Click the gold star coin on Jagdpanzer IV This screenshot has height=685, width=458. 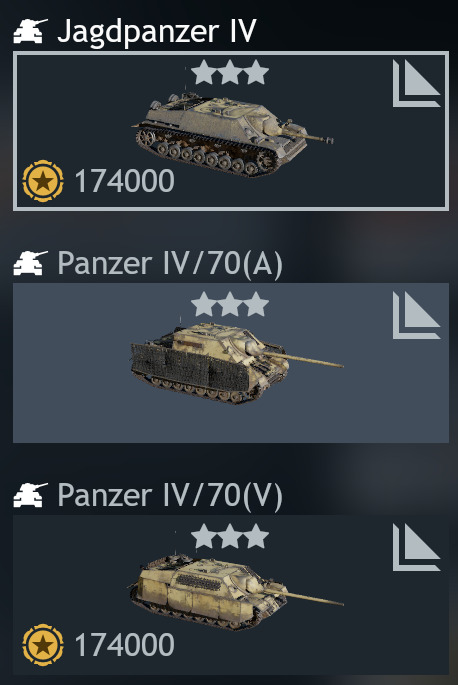point(43,181)
